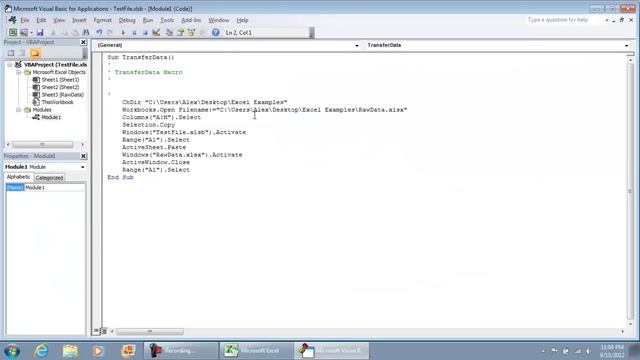
Task: Click the Redo toolbar icon
Action: (110, 32)
